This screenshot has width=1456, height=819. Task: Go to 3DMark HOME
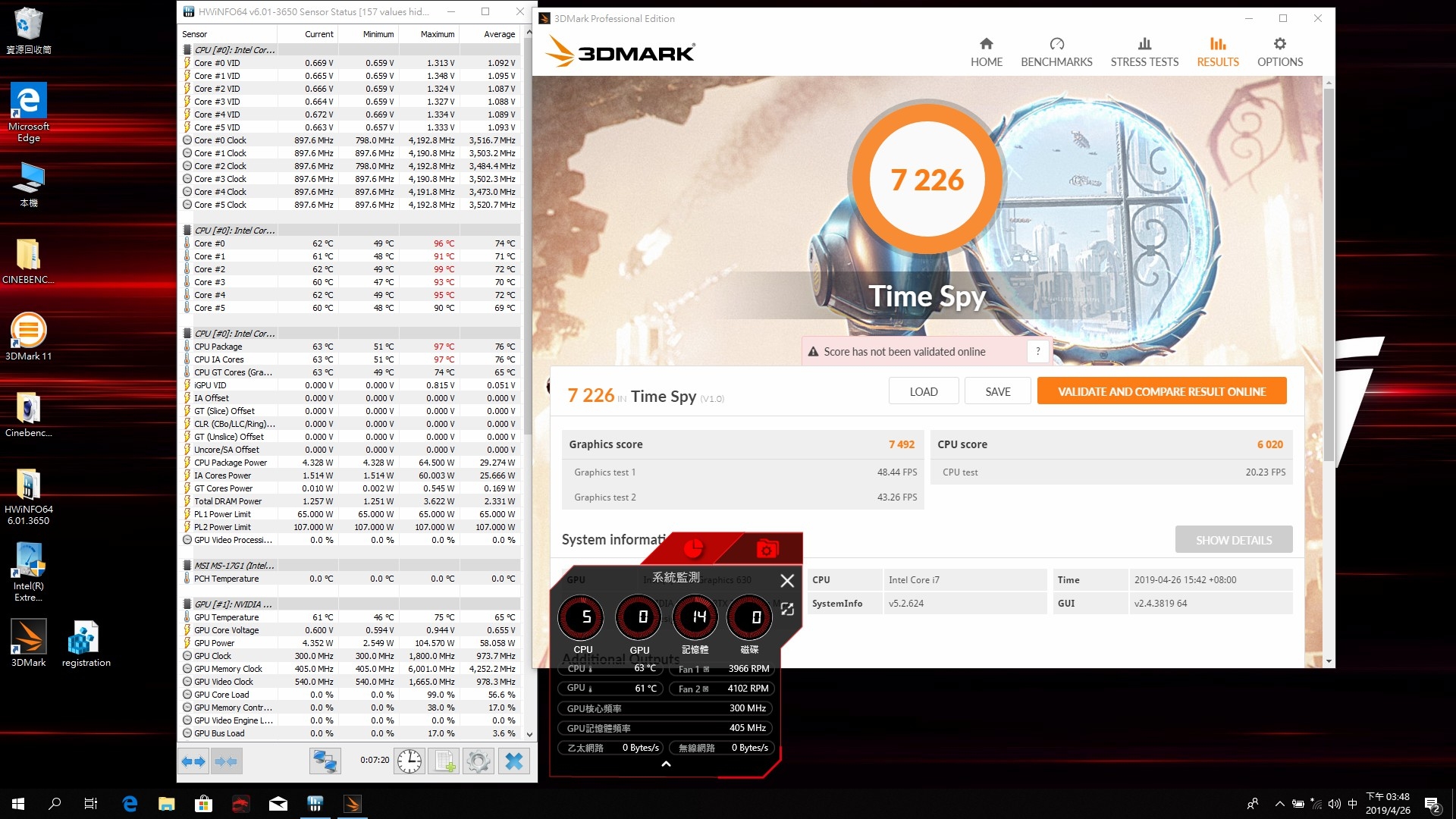986,52
